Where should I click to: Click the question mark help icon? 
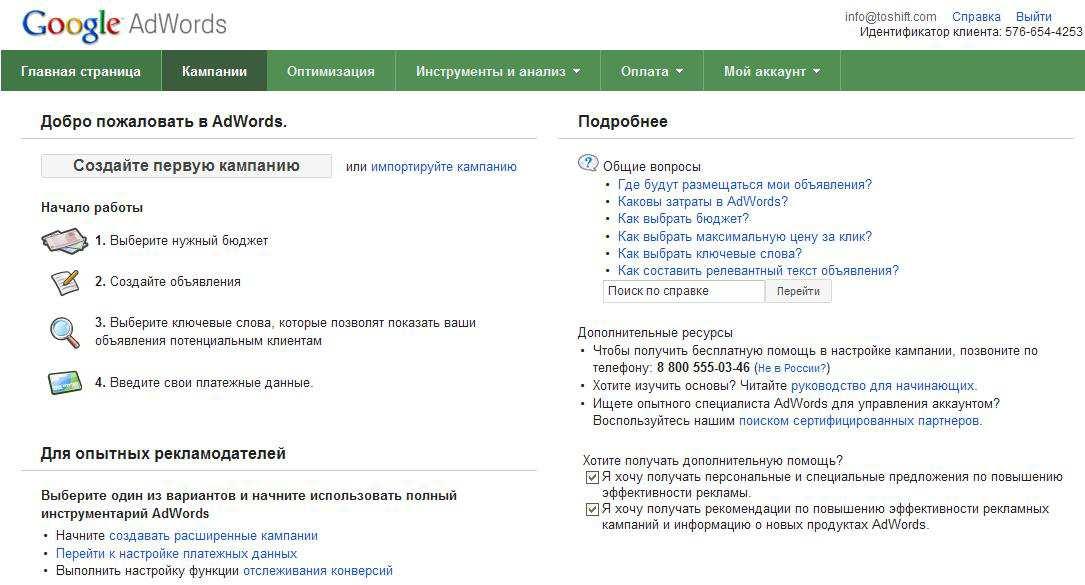[x=588, y=164]
